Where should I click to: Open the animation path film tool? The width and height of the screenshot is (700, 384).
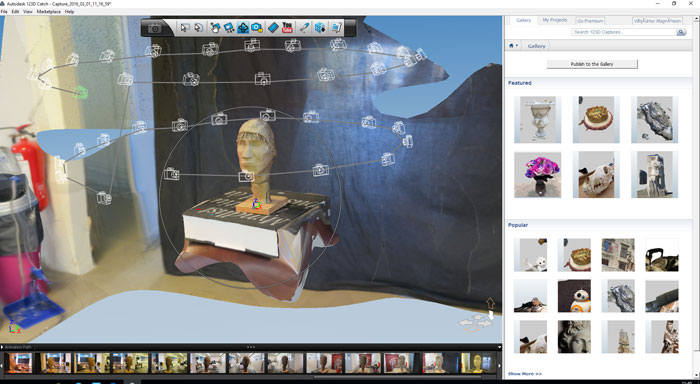click(273, 28)
